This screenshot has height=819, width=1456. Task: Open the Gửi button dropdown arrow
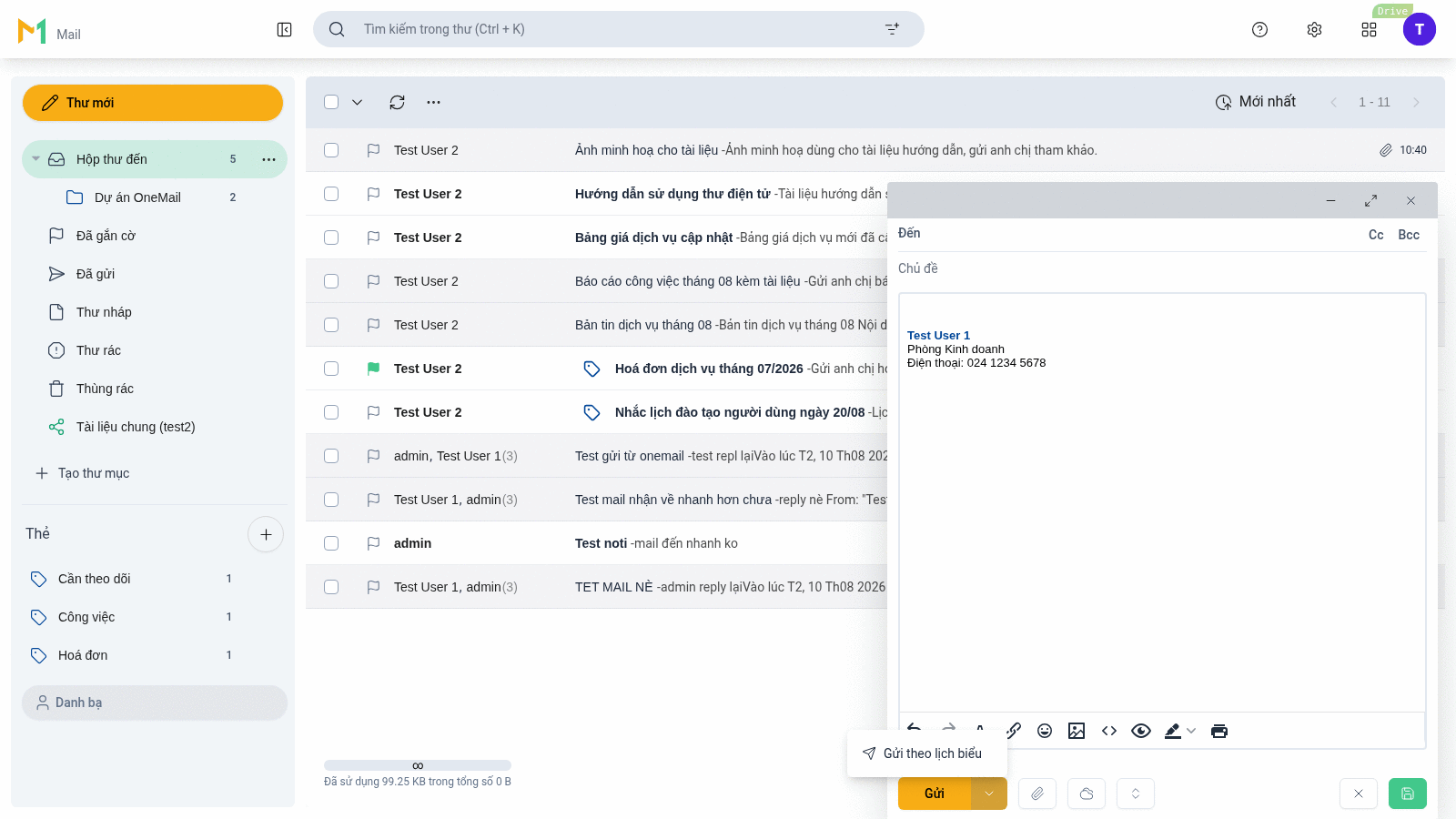coord(989,794)
